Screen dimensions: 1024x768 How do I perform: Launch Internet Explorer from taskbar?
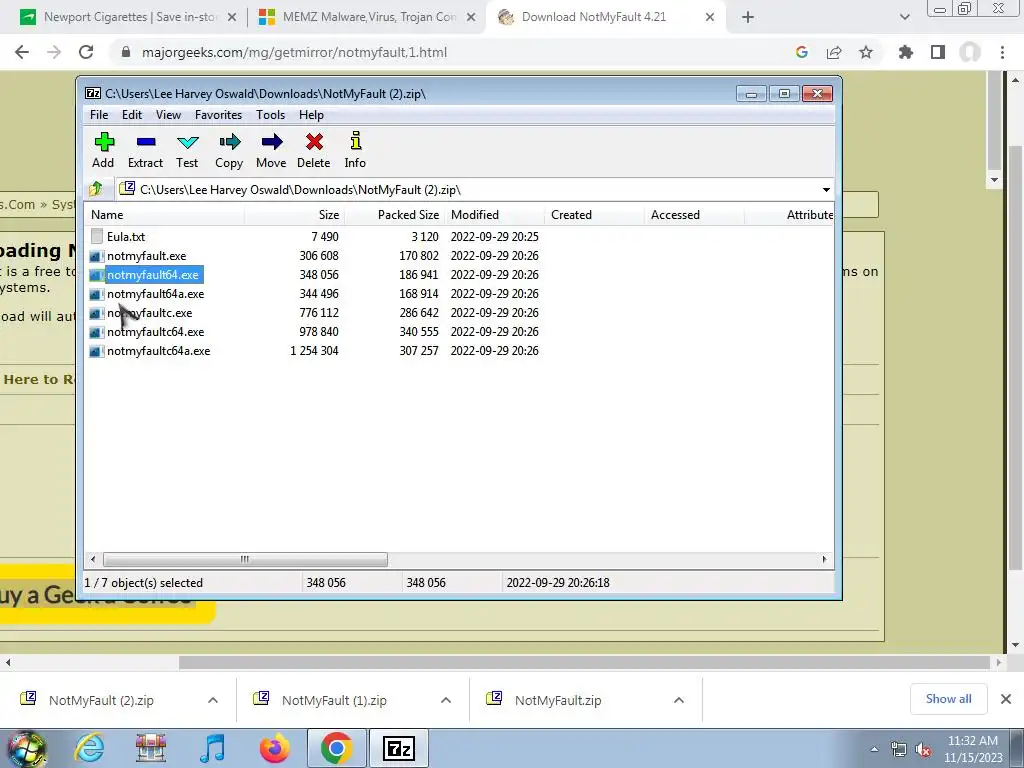click(x=89, y=748)
